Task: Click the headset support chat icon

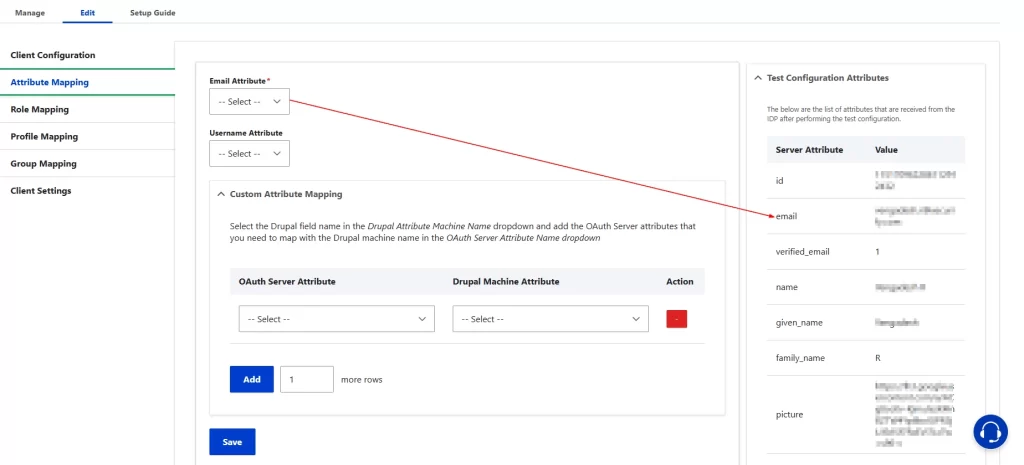Action: pyautogui.click(x=990, y=431)
